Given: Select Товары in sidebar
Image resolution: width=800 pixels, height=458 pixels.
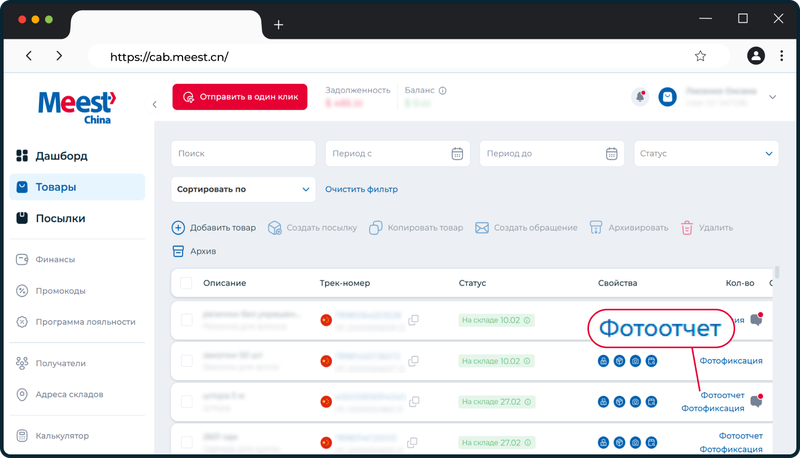Looking at the screenshot, I should (x=77, y=187).
